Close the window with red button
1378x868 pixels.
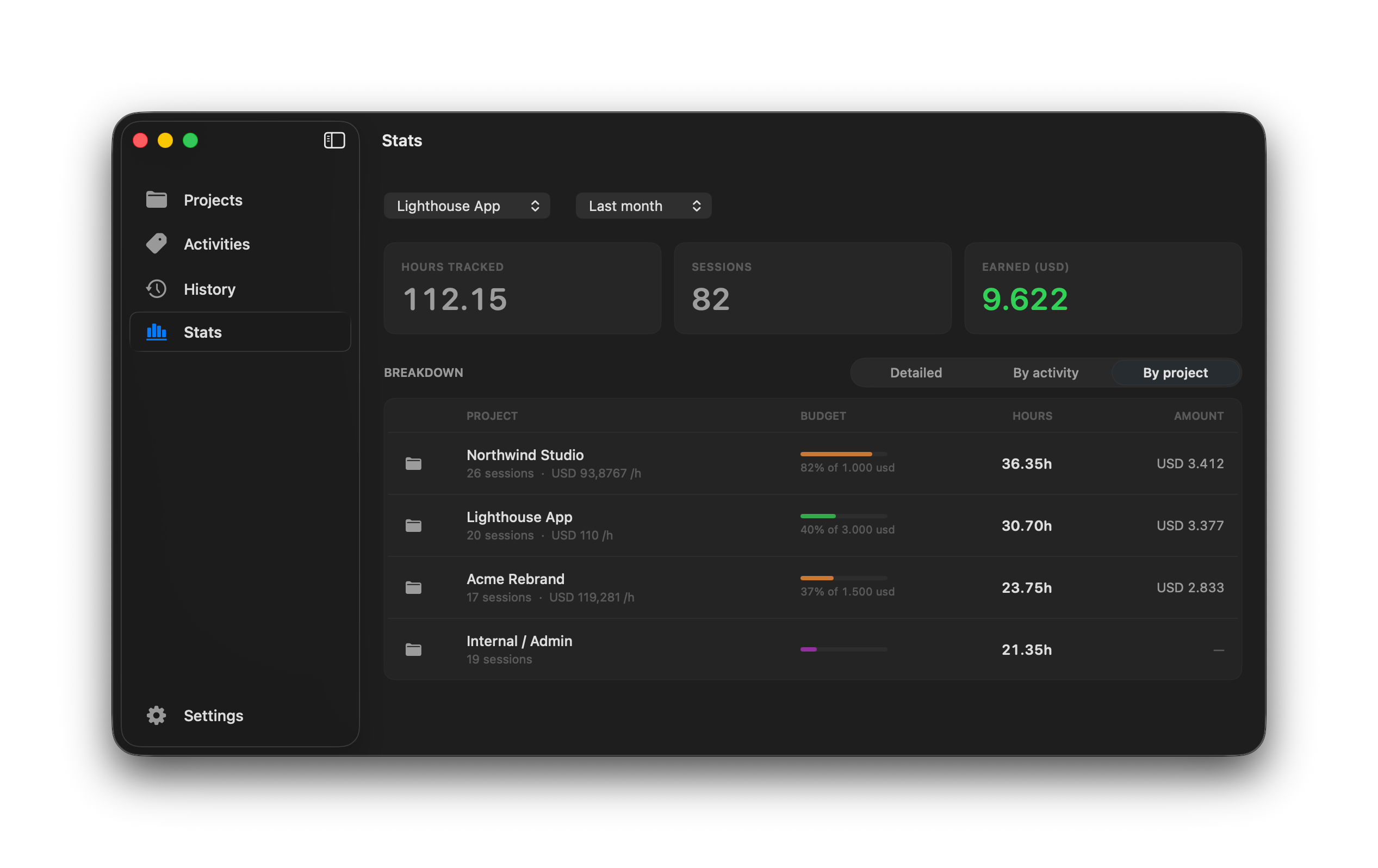[140, 140]
